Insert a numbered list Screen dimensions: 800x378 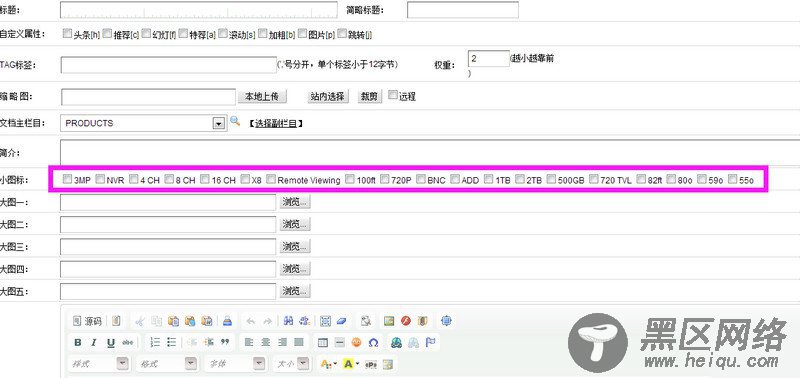click(x=156, y=342)
